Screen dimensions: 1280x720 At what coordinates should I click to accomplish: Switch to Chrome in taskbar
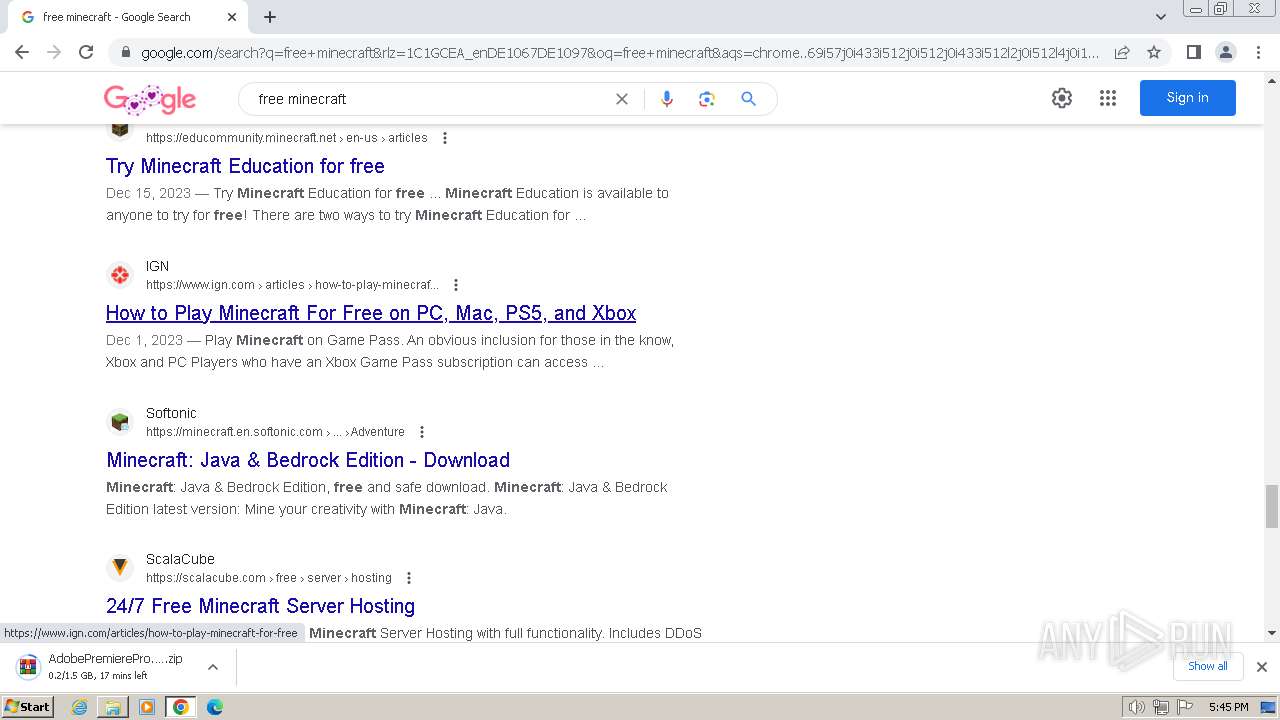click(x=181, y=707)
